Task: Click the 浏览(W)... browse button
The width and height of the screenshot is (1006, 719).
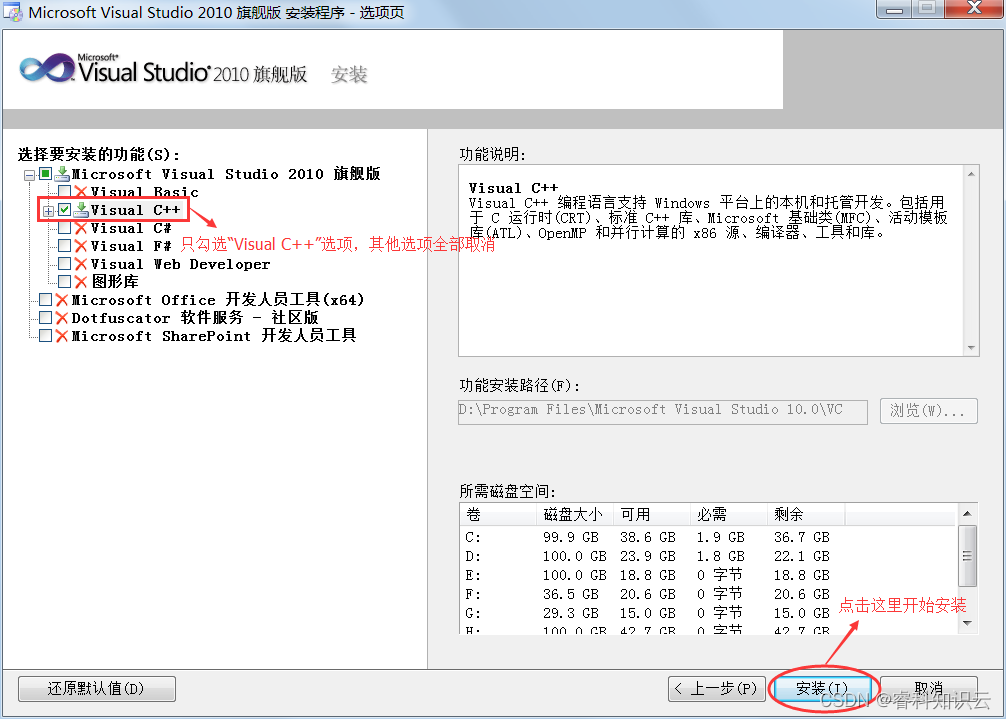Action: pos(929,411)
